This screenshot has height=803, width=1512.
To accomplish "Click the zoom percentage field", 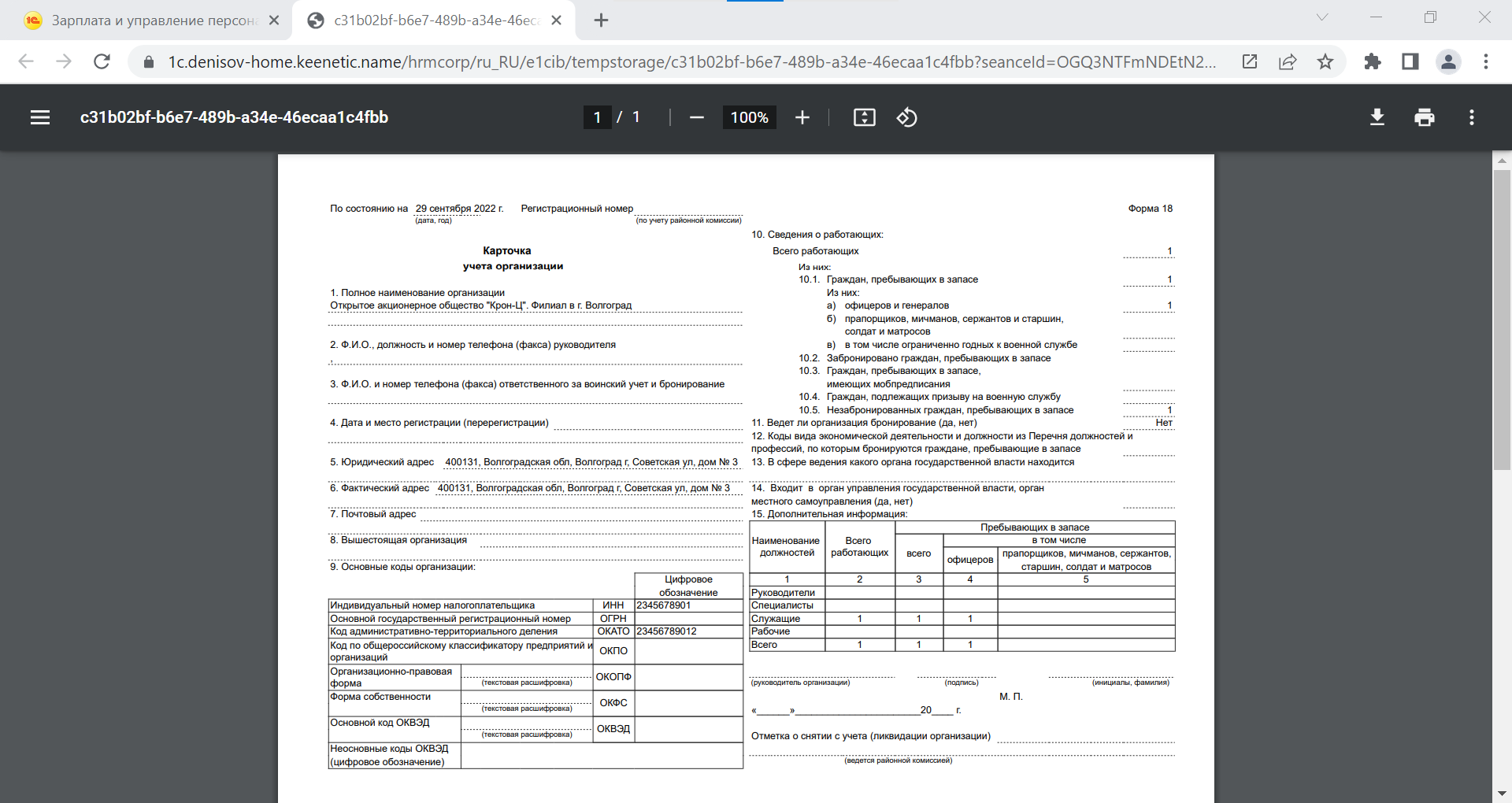I will pyautogui.click(x=749, y=117).
